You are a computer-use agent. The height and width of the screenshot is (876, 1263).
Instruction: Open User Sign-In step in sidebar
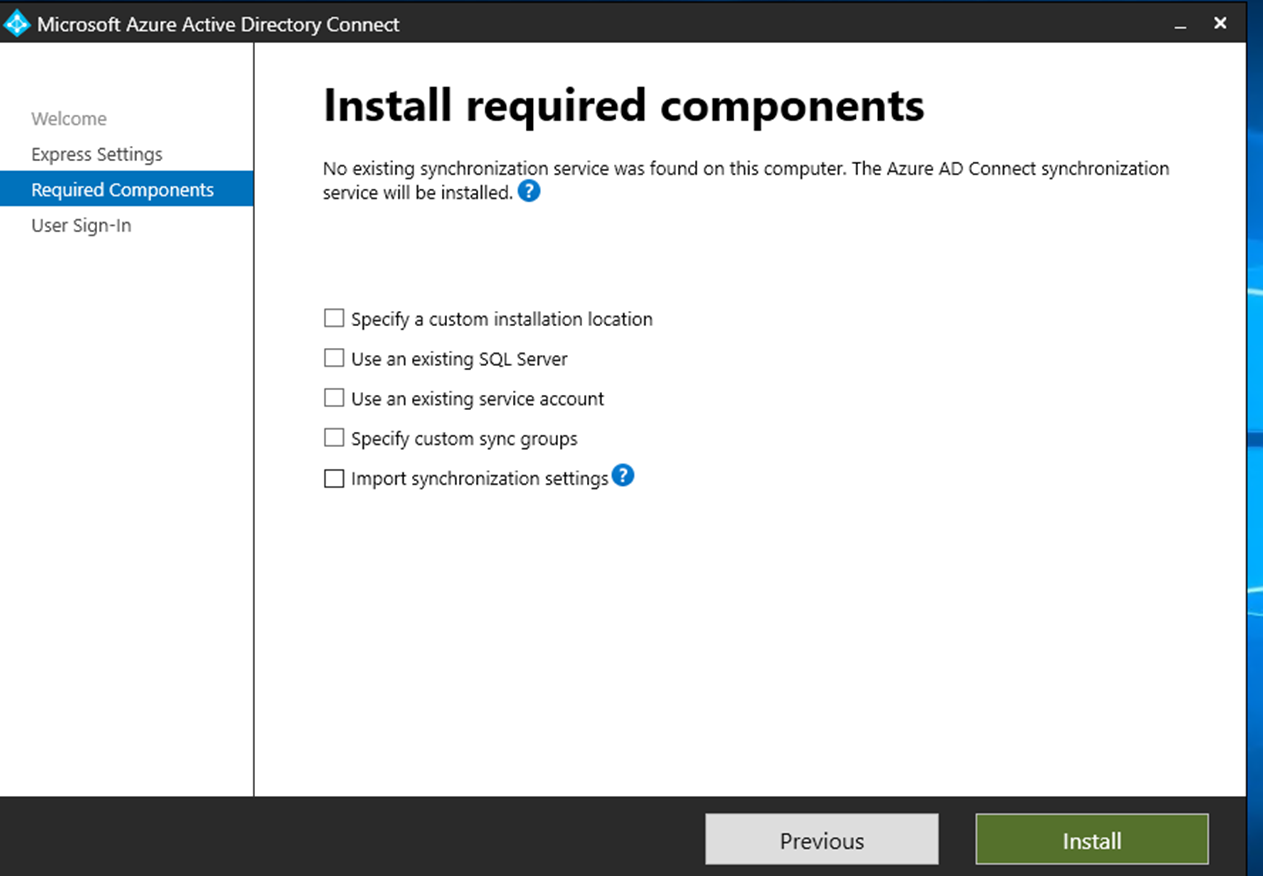point(81,225)
